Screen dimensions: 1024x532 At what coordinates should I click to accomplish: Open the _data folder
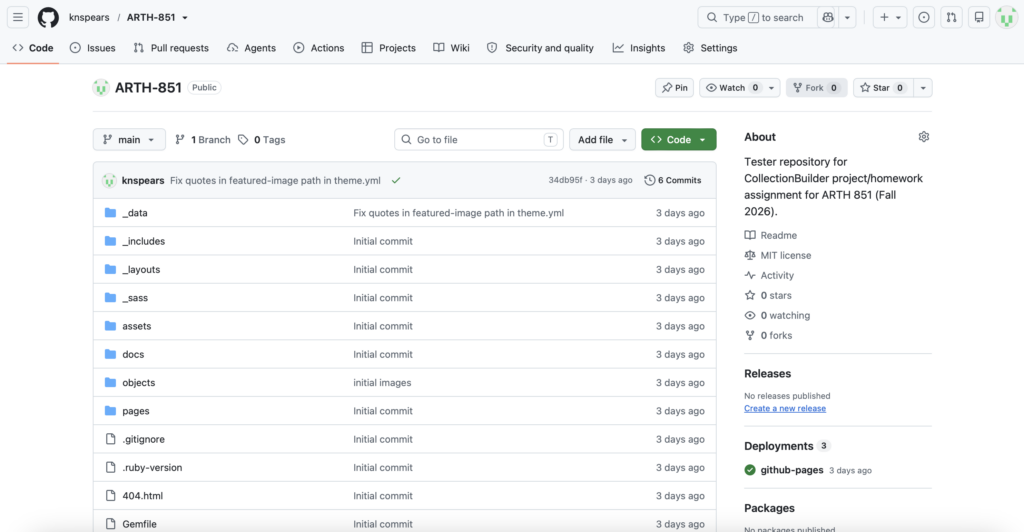pyautogui.click(x=135, y=213)
